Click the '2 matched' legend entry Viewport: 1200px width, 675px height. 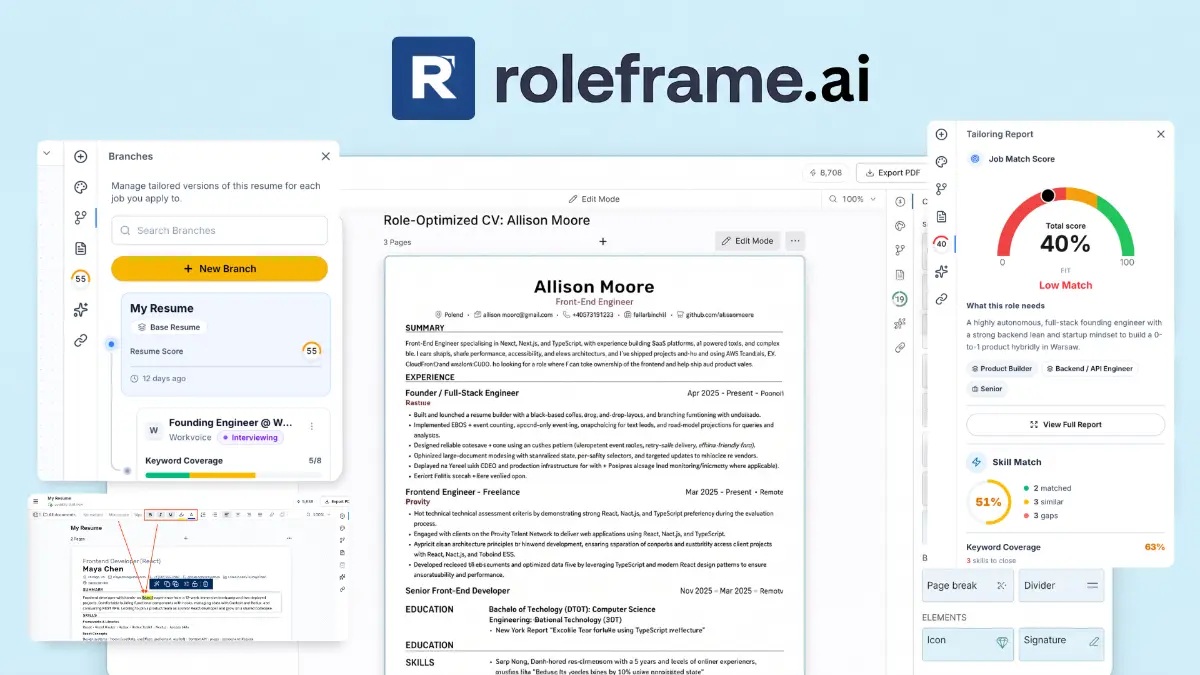1046,488
